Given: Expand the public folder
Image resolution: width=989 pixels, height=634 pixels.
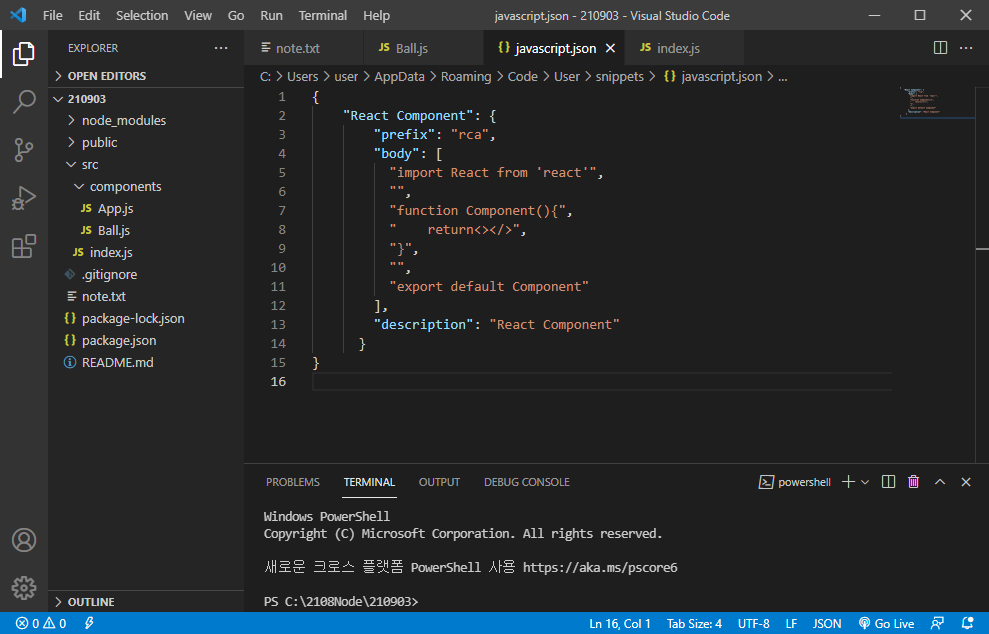Looking at the screenshot, I should coord(146,143).
